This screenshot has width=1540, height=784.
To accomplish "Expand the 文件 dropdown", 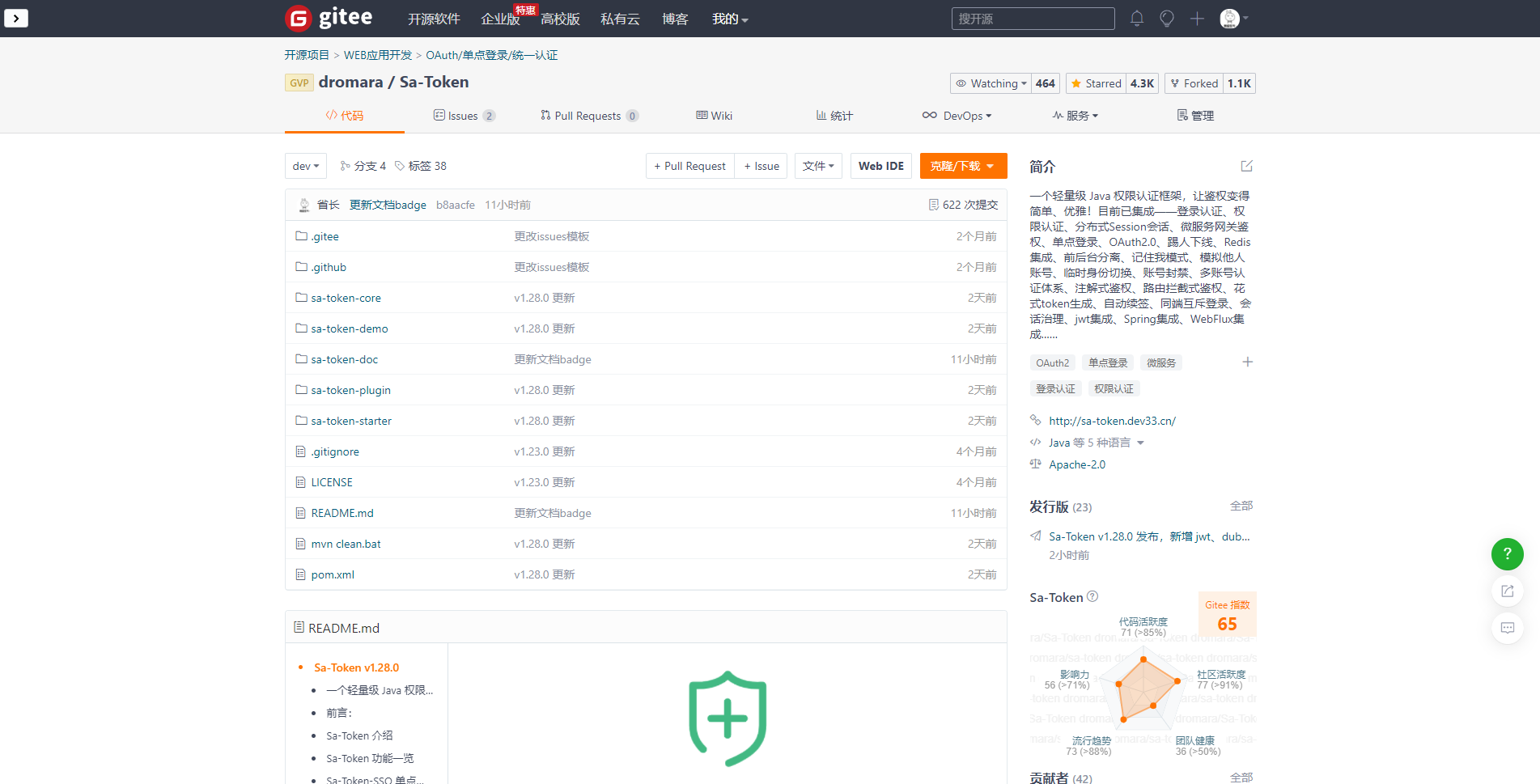I will click(818, 166).
